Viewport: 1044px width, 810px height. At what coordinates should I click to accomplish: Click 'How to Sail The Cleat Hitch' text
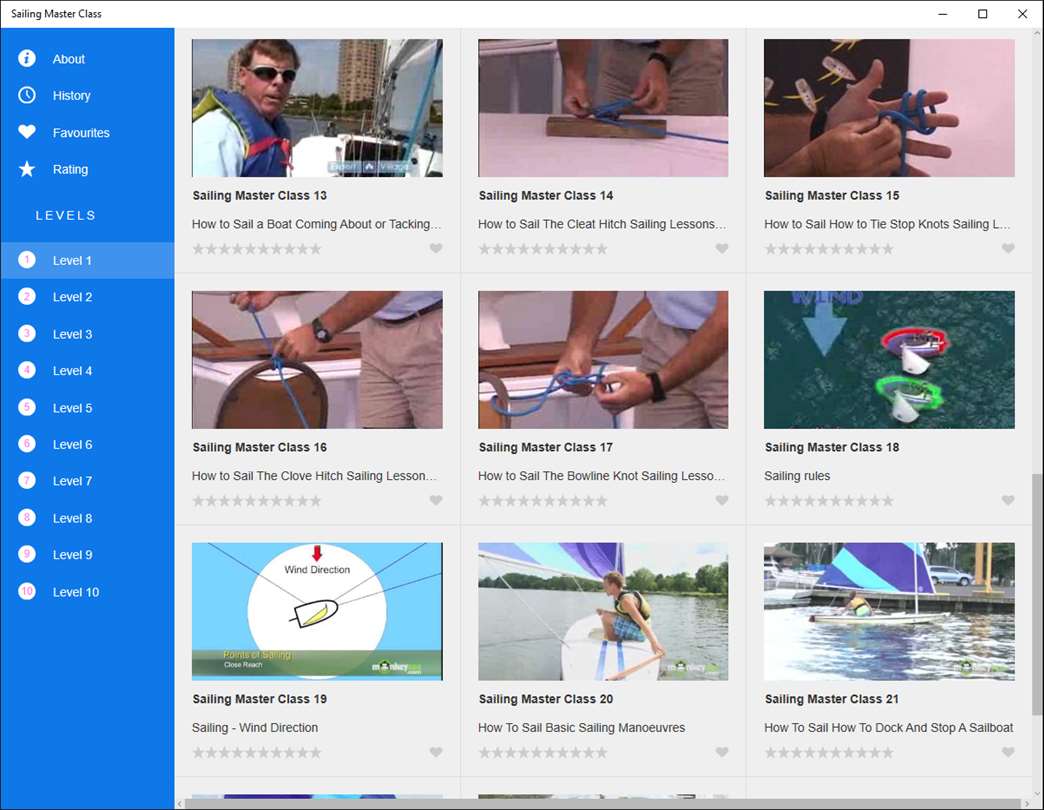click(x=602, y=224)
